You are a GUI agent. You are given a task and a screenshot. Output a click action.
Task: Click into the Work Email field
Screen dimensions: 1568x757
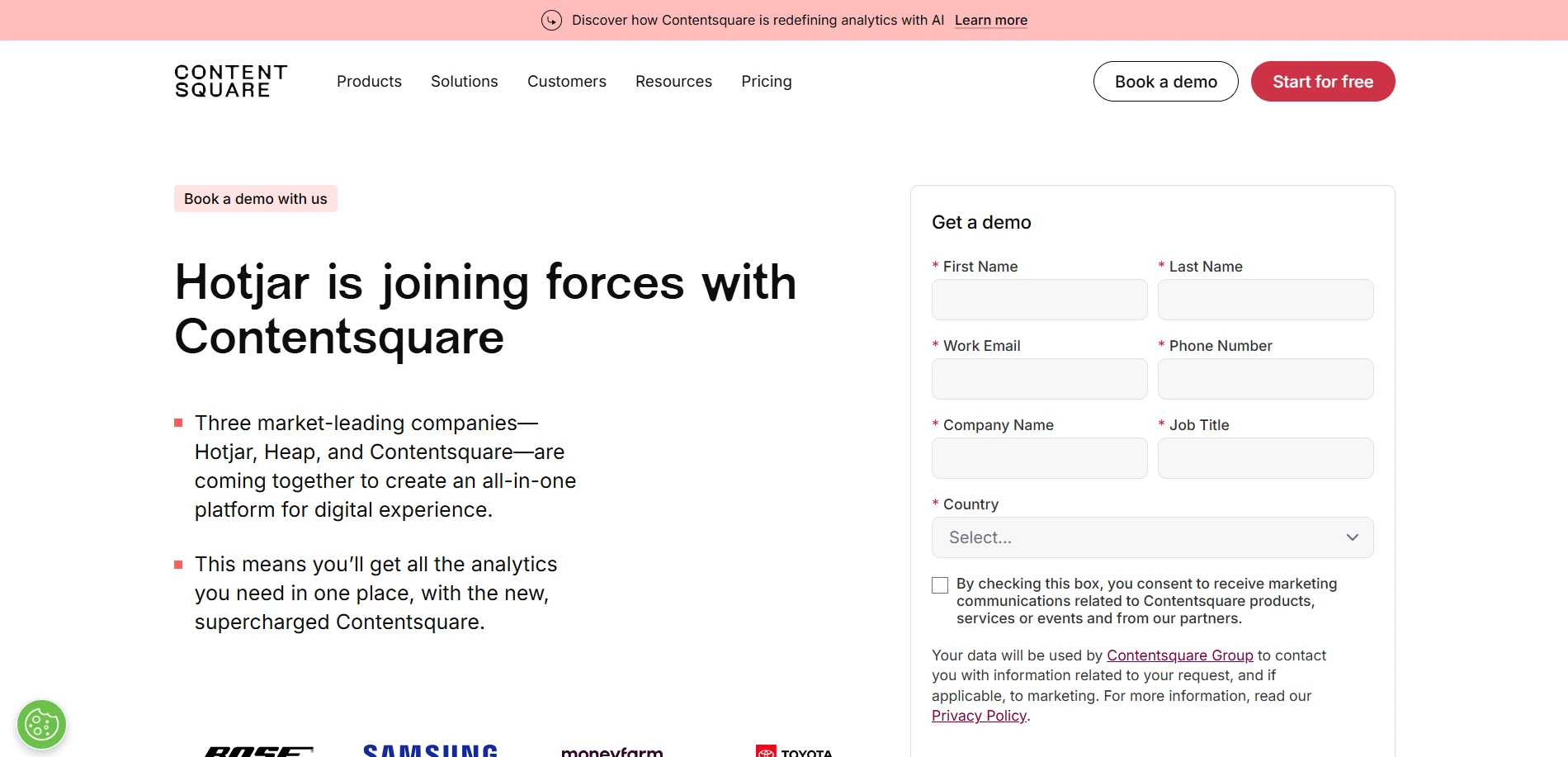coord(1039,379)
